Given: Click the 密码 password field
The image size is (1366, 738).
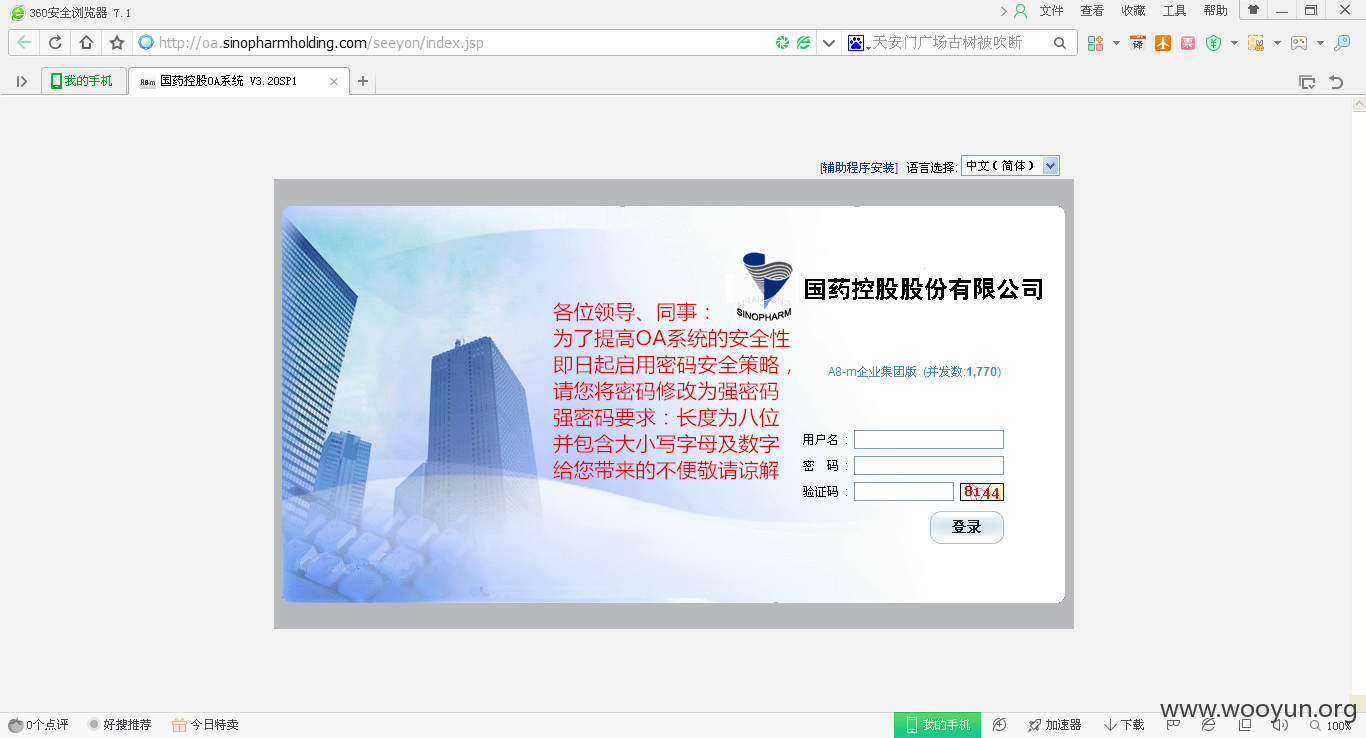Looking at the screenshot, I should (x=929, y=466).
